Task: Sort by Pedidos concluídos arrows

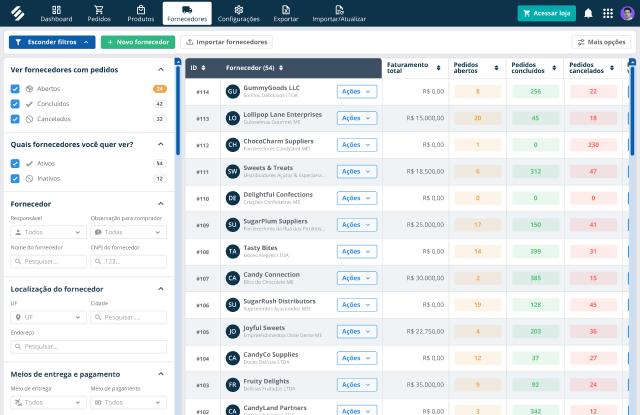Action: point(554,68)
